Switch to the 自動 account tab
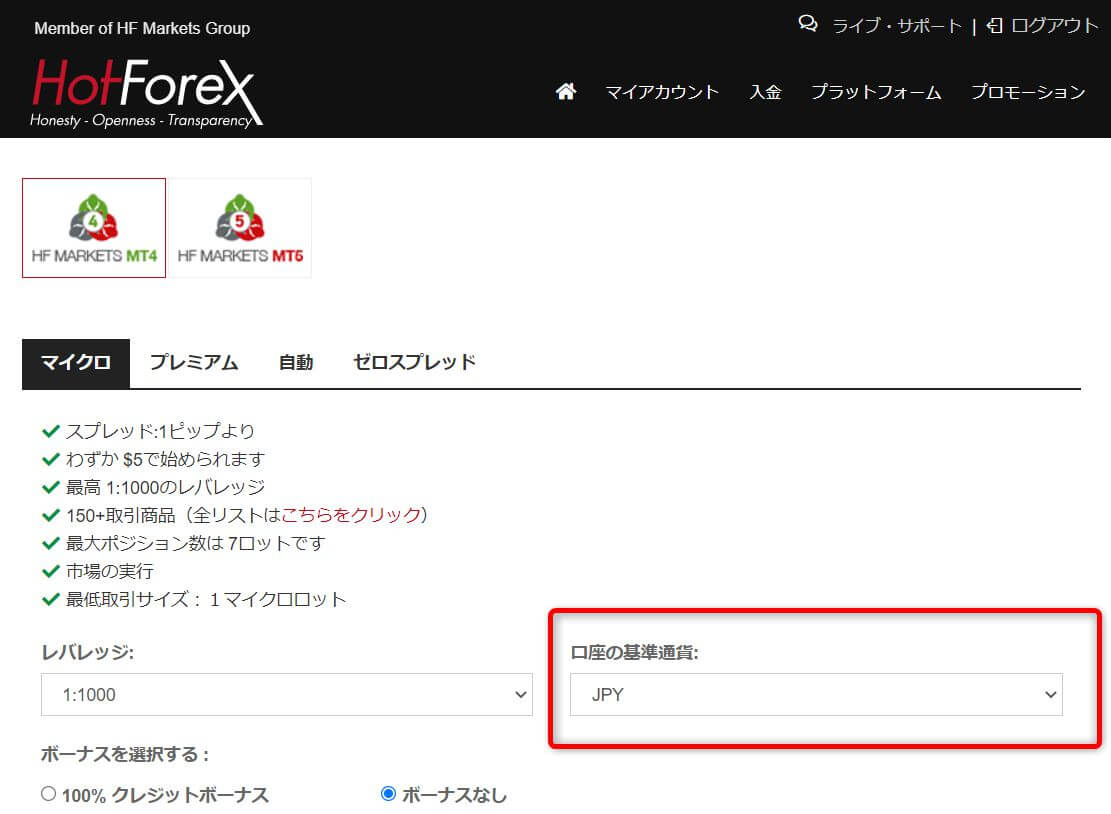The image size is (1111, 814). pyautogui.click(x=296, y=363)
